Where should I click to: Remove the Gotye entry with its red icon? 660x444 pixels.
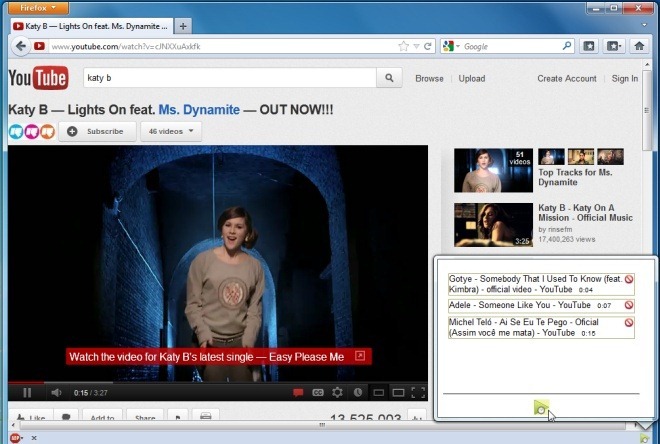629,279
